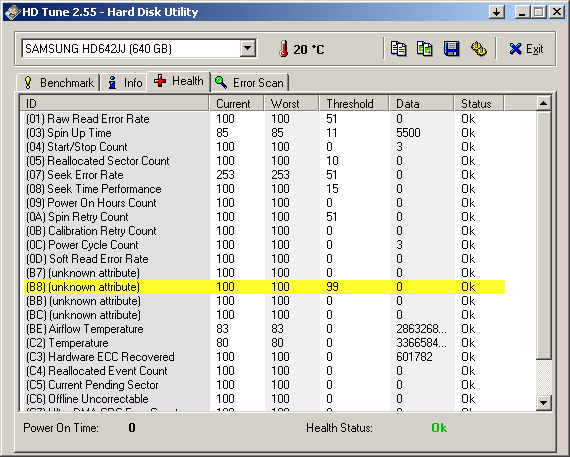Click the scrollbar up arrow
Screen dimensions: 570x457
click(x=543, y=103)
